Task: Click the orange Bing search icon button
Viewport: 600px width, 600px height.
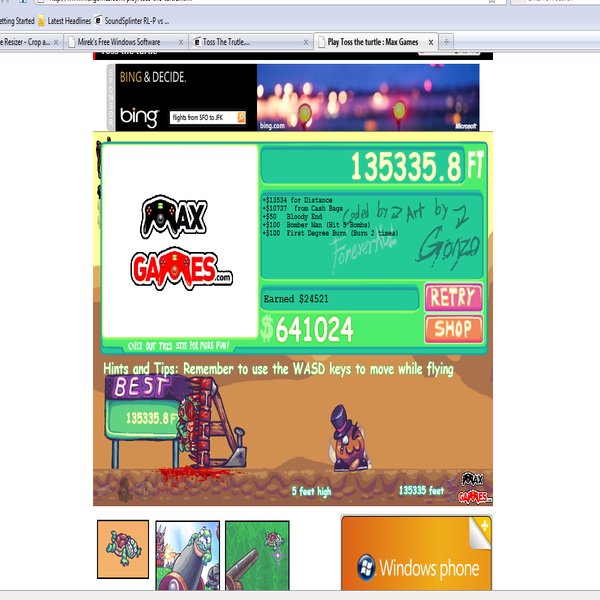Action: 241,117
